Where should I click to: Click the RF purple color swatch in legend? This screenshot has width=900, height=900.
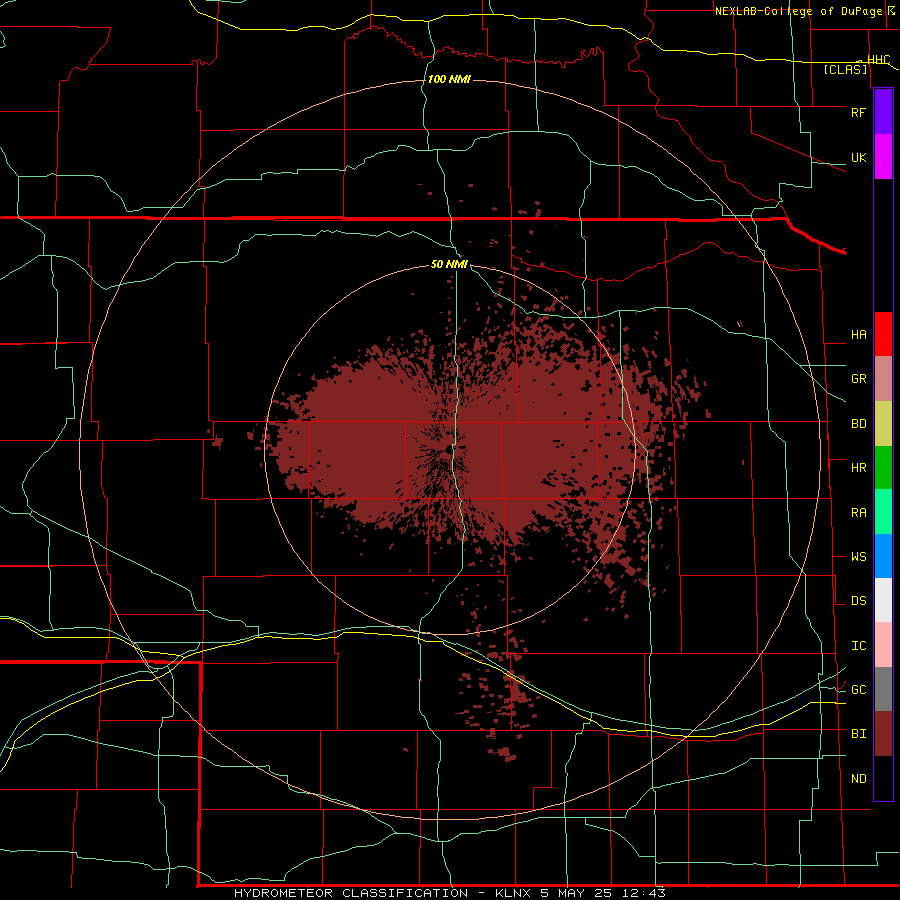[x=883, y=112]
